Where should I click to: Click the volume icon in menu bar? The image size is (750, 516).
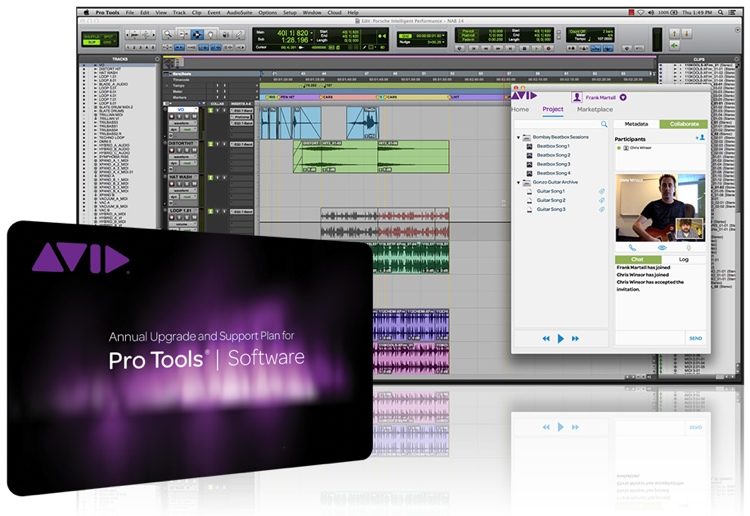(651, 12)
